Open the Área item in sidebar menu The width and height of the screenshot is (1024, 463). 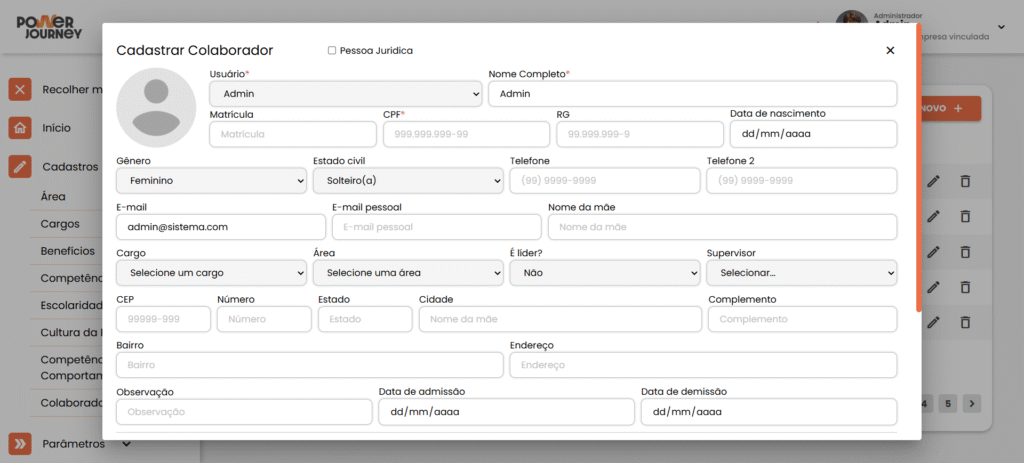(53, 197)
